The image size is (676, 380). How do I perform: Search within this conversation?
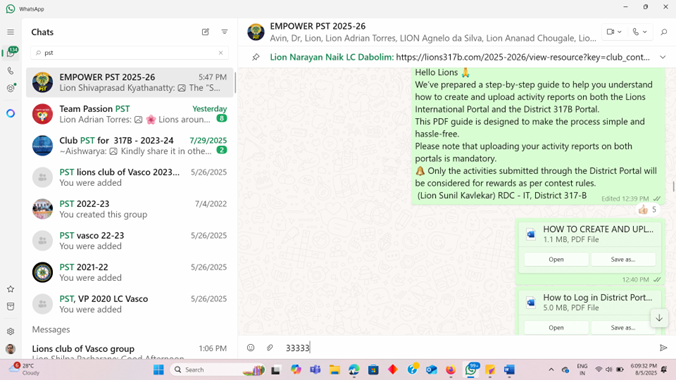[x=663, y=32]
